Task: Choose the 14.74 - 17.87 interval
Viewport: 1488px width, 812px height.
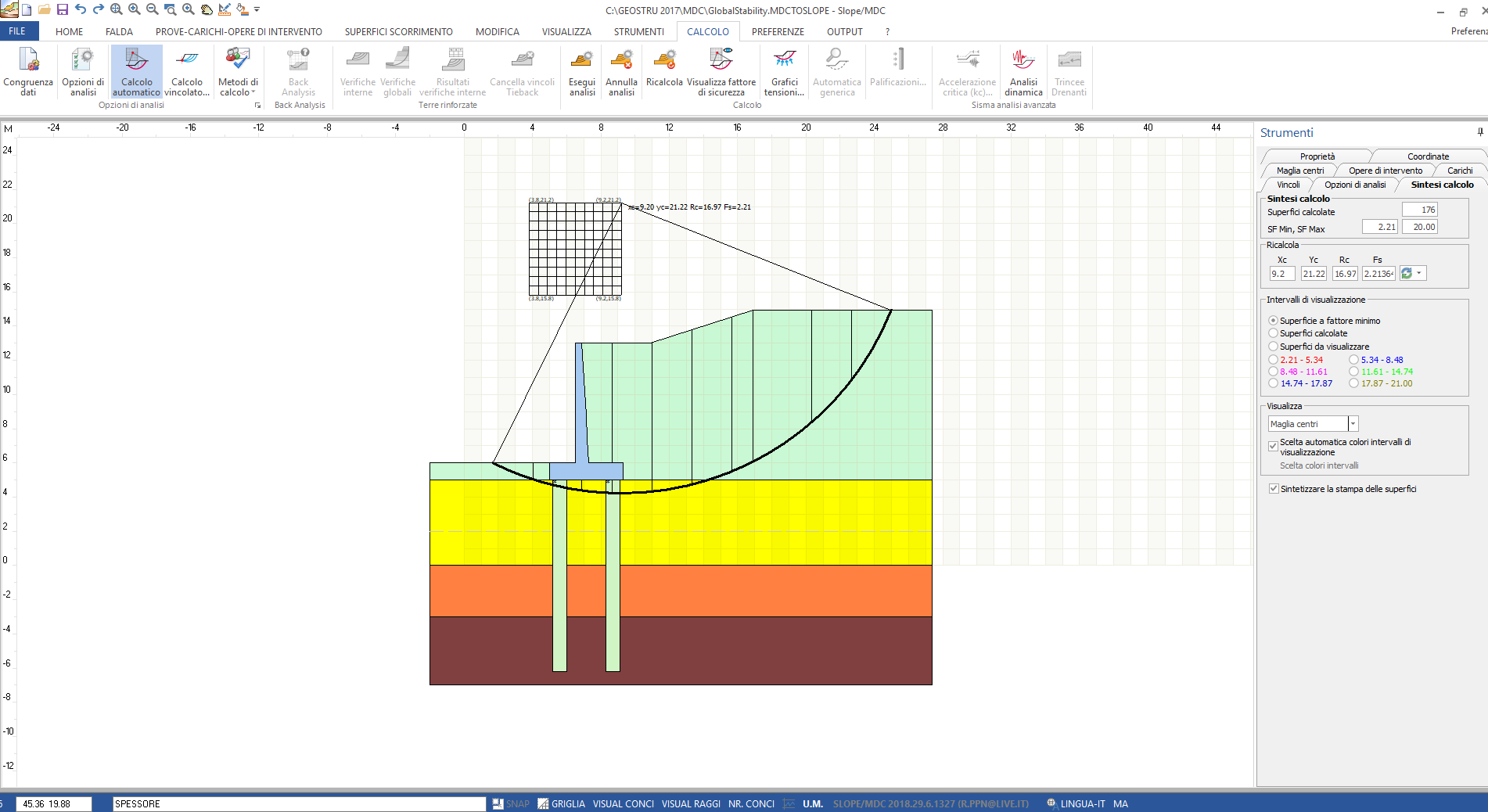Action: [x=1300, y=383]
